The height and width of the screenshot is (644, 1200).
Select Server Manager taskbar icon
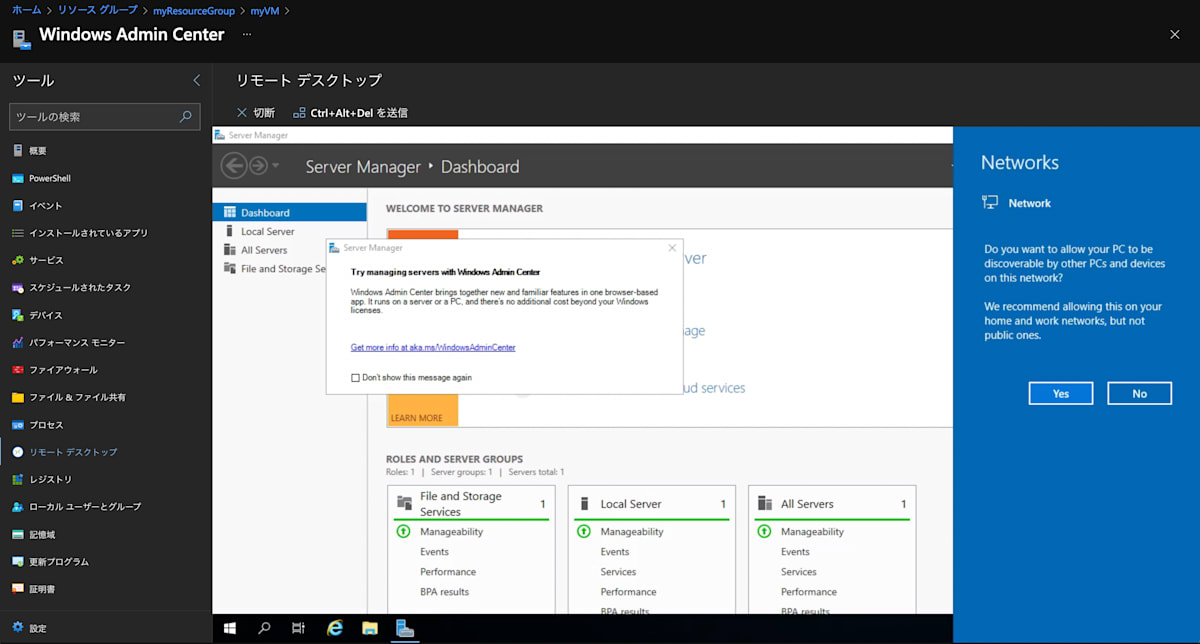click(405, 628)
